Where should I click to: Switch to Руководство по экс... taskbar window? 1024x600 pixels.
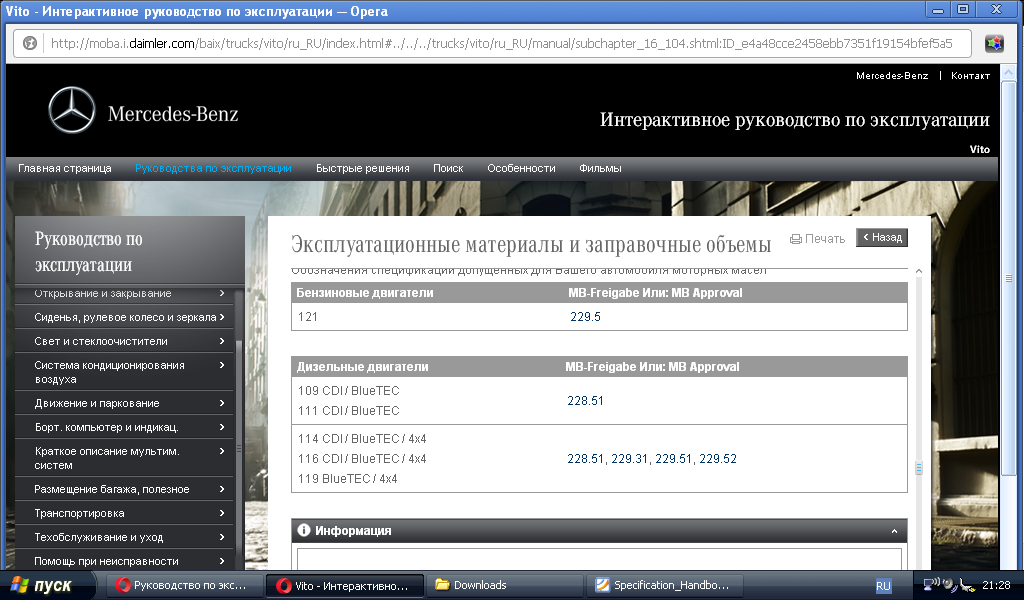[x=184, y=585]
